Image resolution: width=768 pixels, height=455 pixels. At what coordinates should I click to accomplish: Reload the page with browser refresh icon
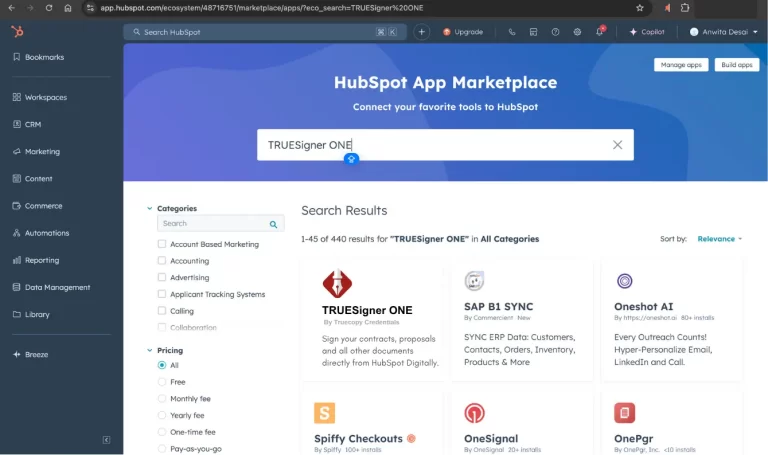[49, 8]
